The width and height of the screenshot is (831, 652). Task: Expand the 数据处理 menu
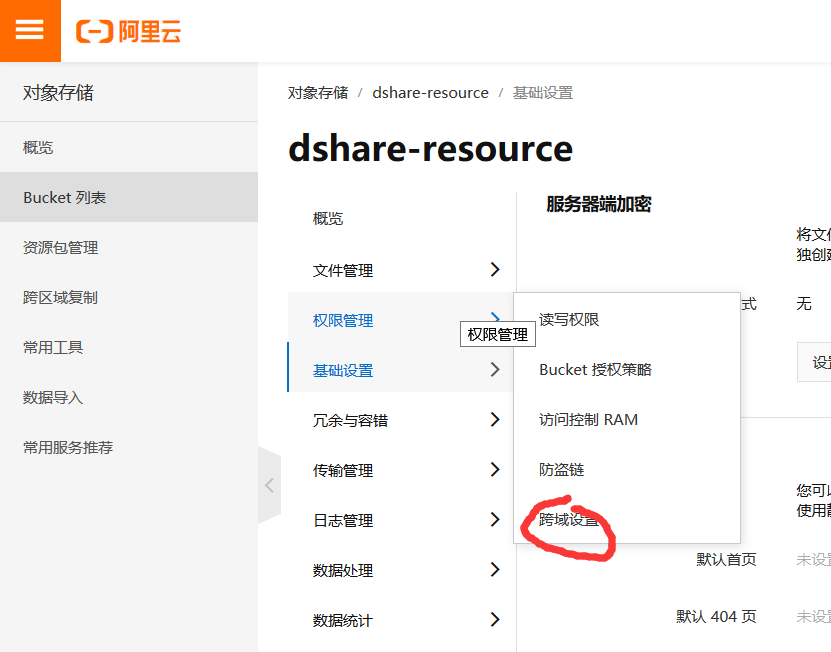tap(493, 570)
